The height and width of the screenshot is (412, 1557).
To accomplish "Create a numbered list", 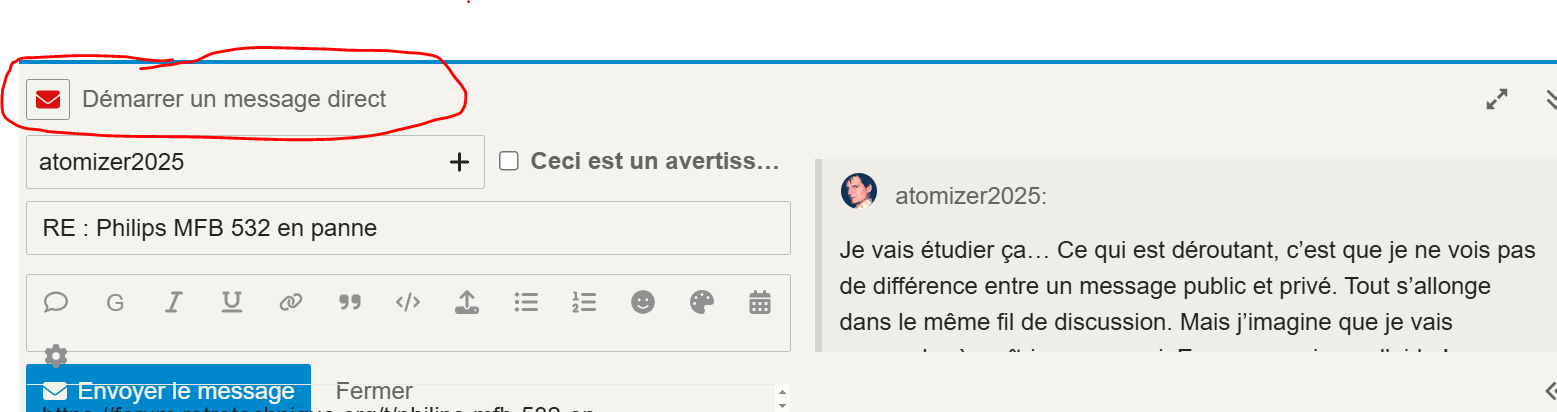I will tap(584, 302).
